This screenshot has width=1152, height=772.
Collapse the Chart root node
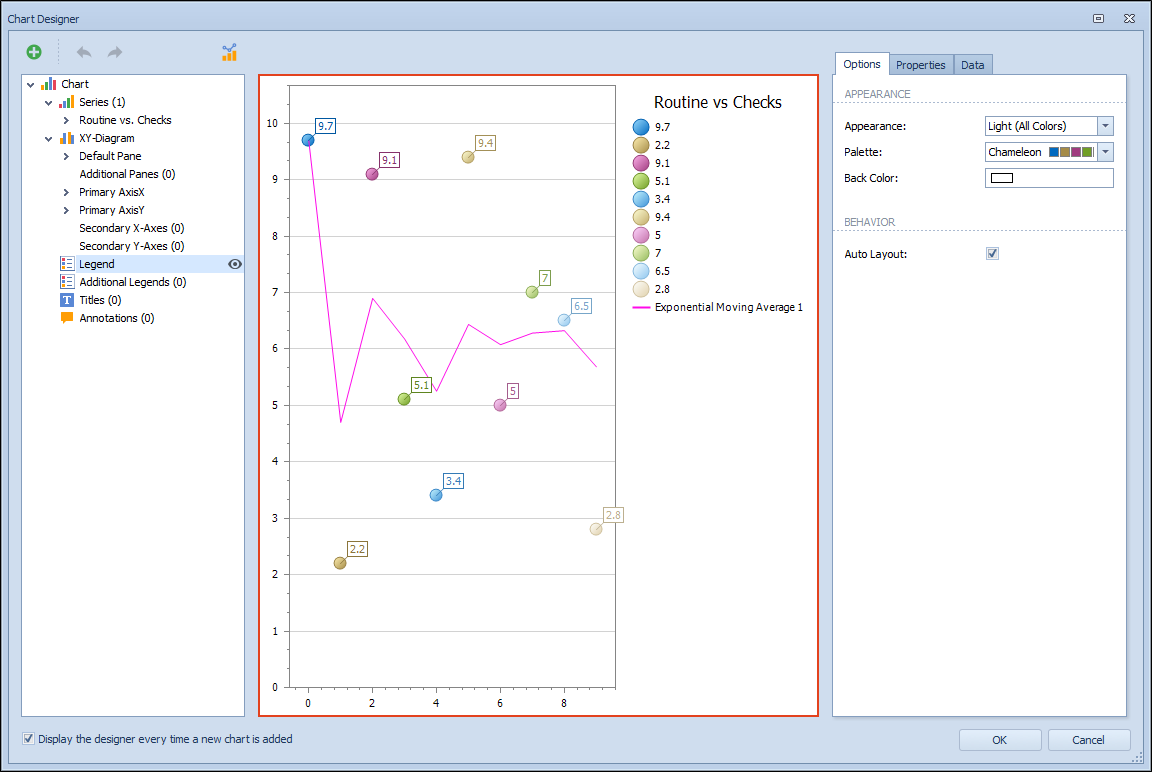click(31, 84)
